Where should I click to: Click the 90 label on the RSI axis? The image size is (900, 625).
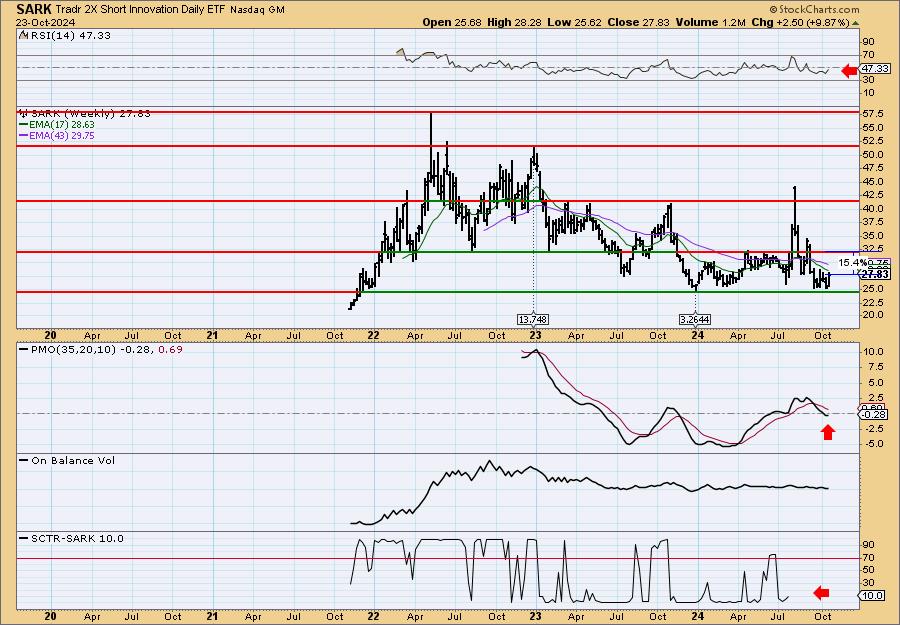pos(869,42)
